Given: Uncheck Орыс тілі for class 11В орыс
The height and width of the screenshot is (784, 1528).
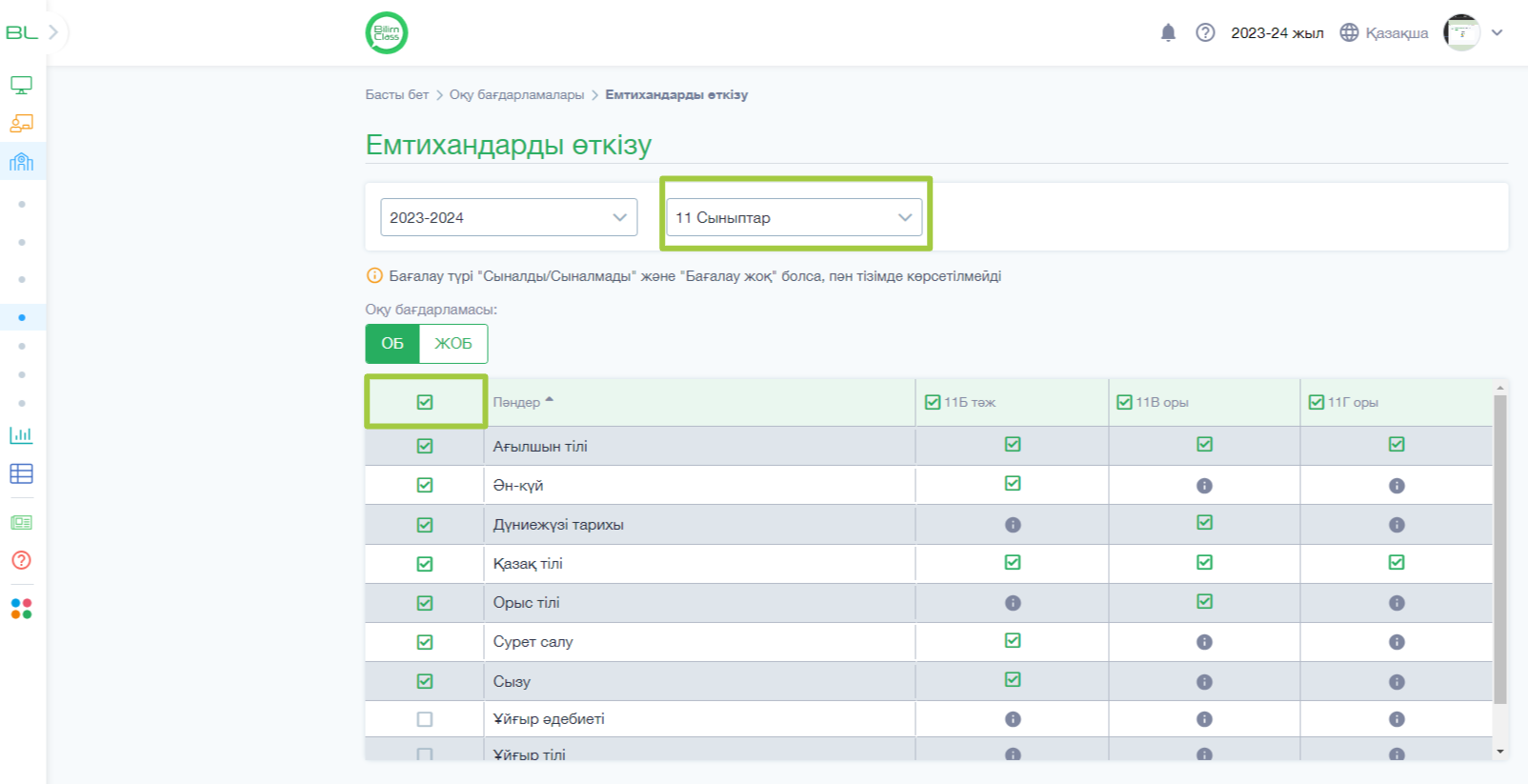Looking at the screenshot, I should click(1204, 601).
